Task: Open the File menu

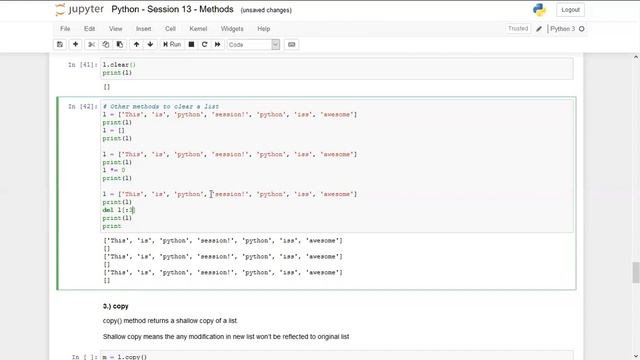Action: [x=65, y=29]
